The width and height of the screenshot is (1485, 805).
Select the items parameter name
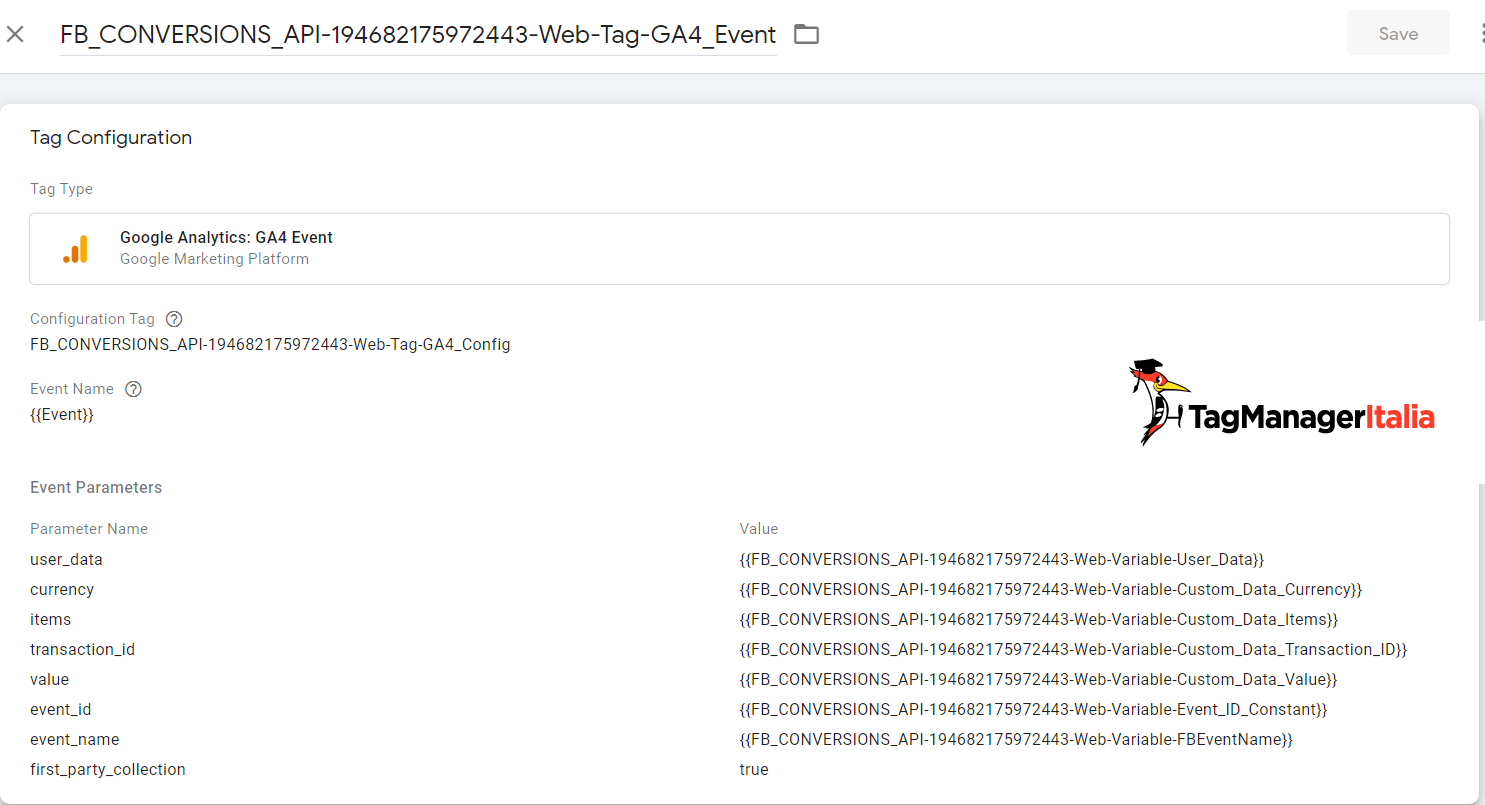coord(50,619)
